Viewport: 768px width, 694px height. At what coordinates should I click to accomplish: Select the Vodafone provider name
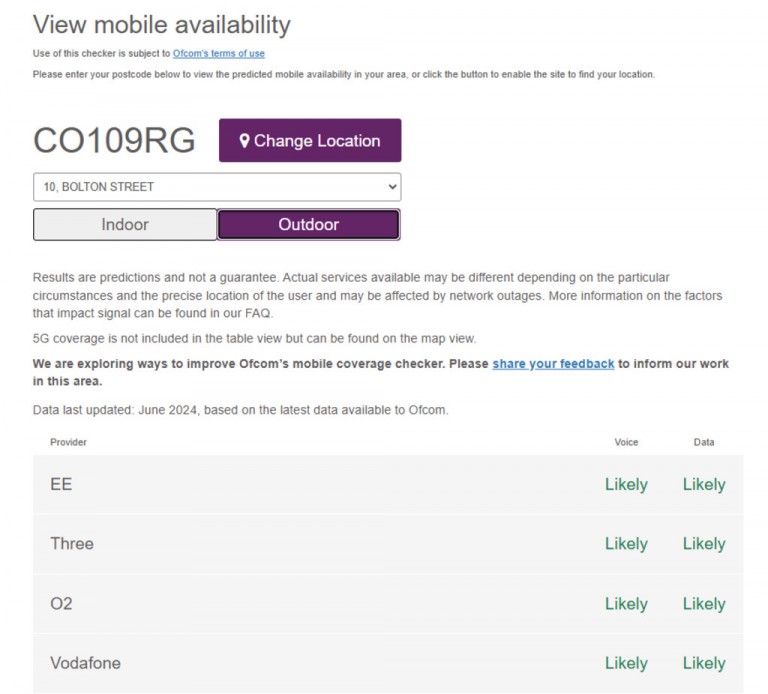pos(85,663)
